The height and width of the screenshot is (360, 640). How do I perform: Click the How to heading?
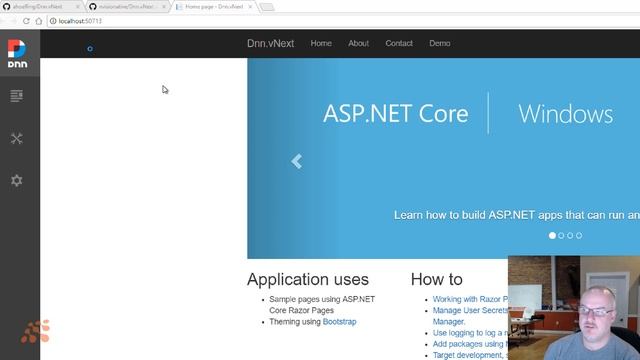[x=436, y=280]
